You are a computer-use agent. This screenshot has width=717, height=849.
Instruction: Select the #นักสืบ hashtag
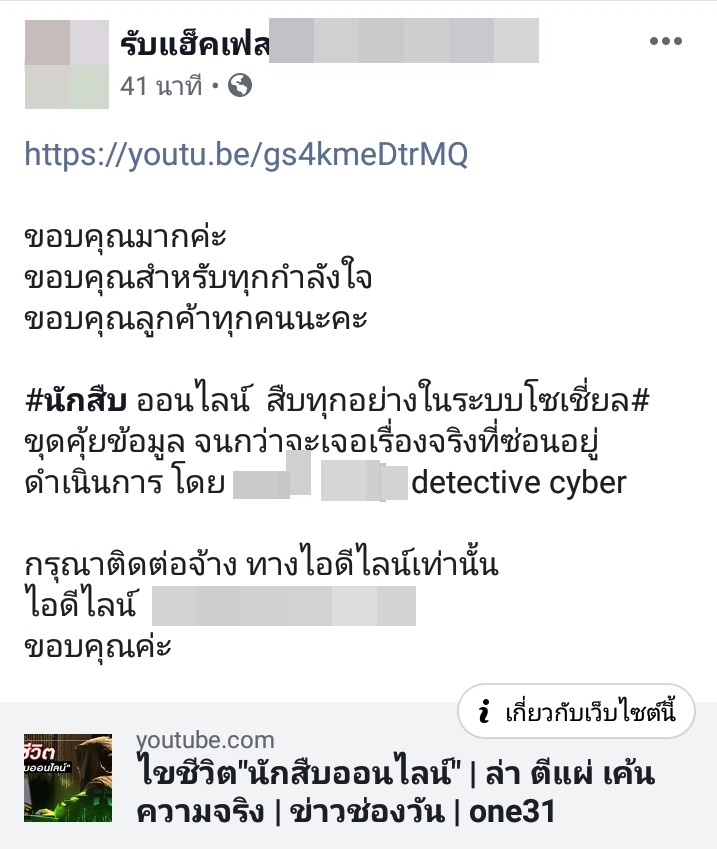(76, 401)
